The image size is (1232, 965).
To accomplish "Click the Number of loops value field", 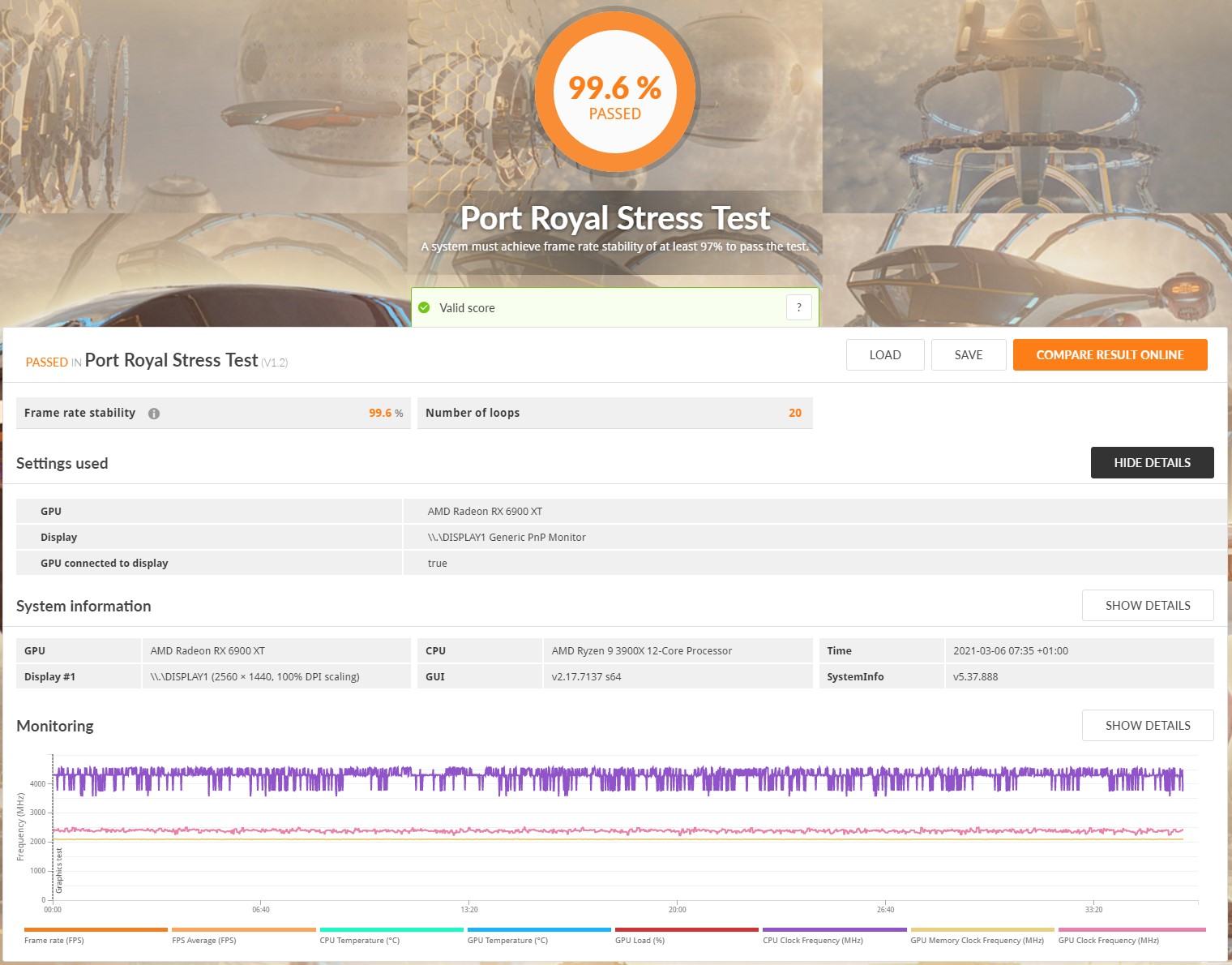I will point(794,414).
